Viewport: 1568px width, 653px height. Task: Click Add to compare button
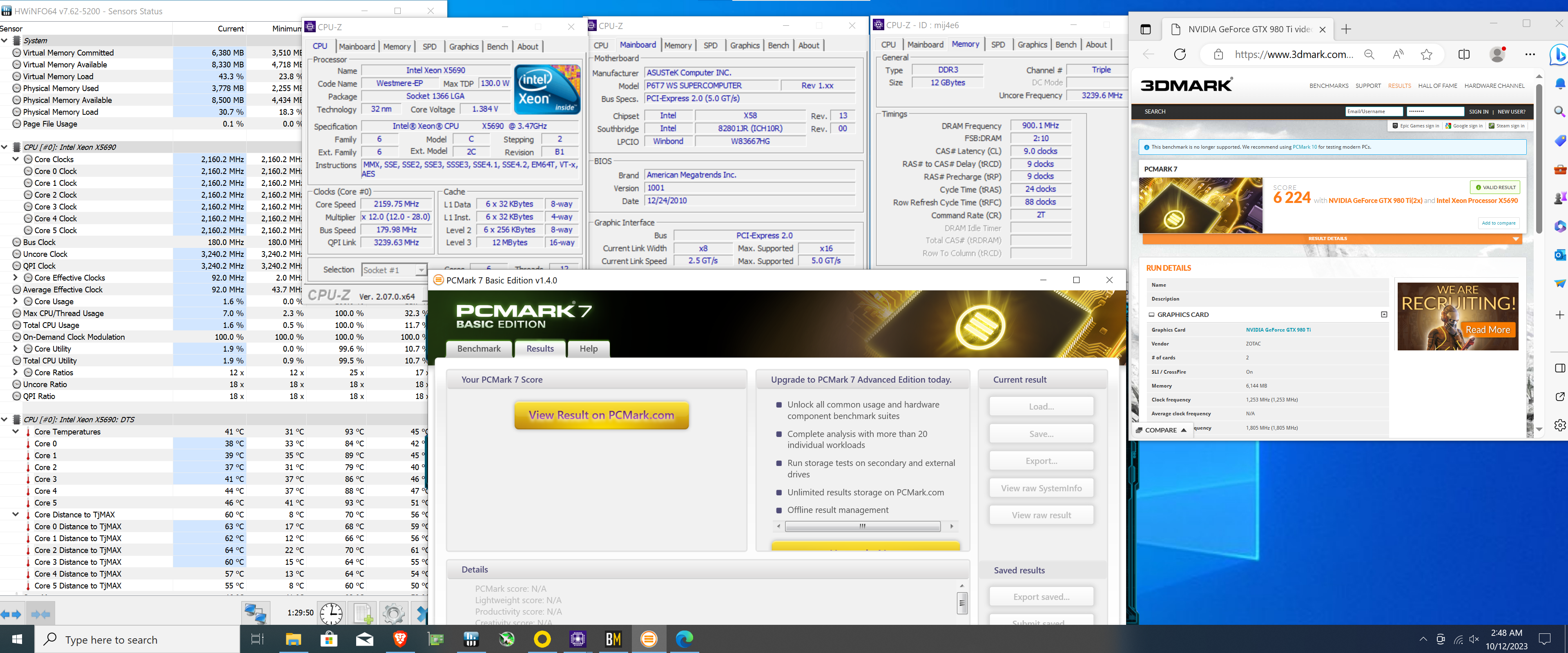coord(1499,223)
